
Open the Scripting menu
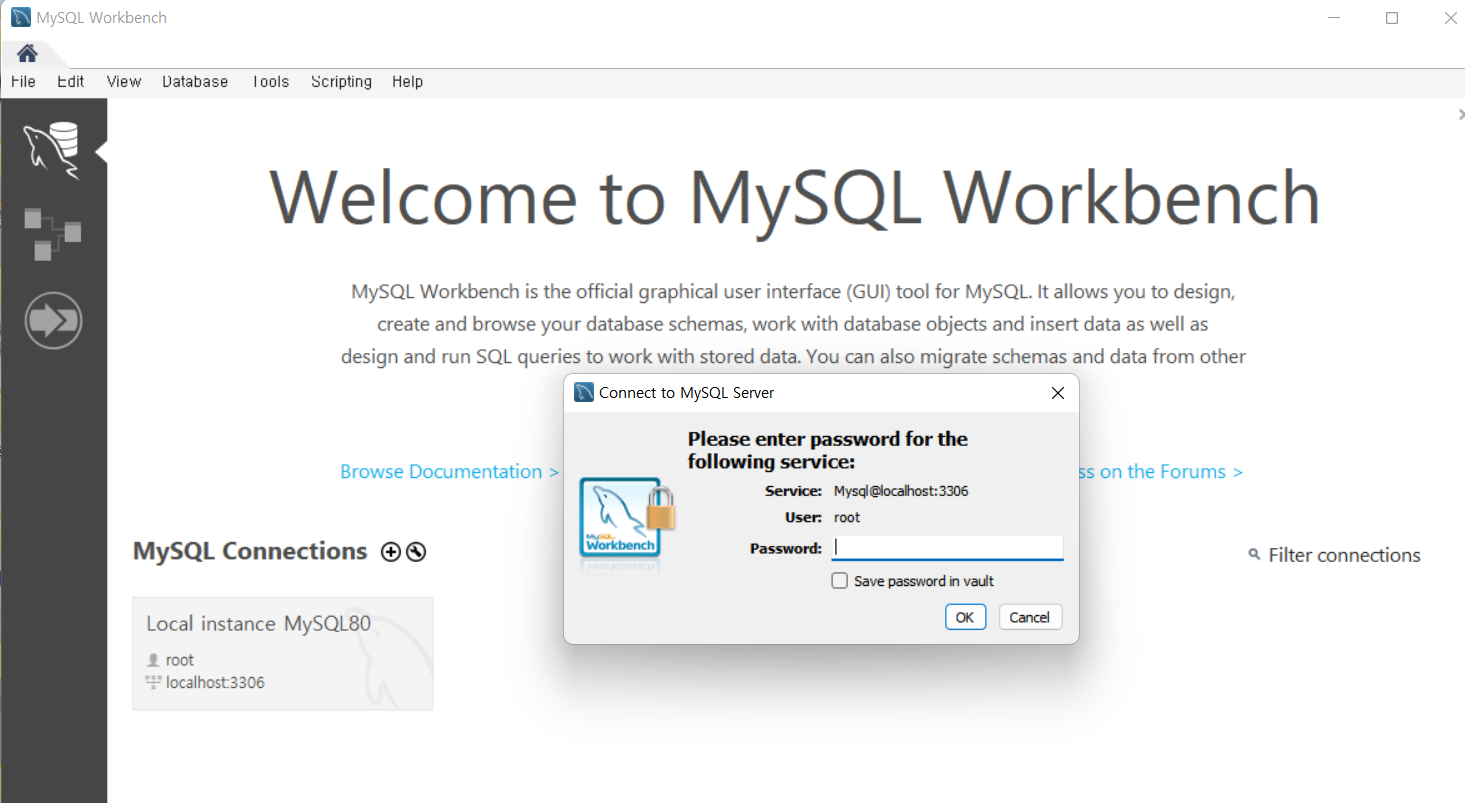click(341, 82)
